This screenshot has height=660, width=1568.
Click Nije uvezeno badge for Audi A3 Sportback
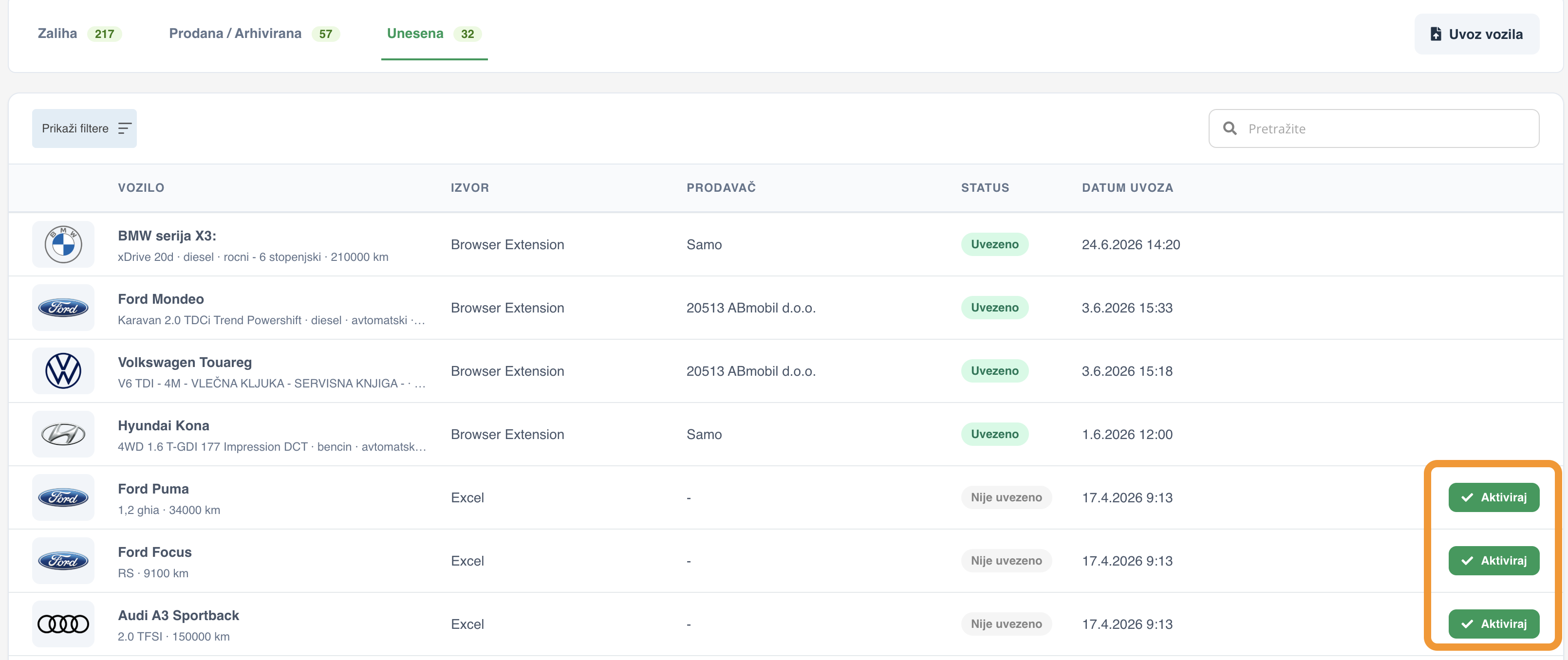pyautogui.click(x=1006, y=624)
